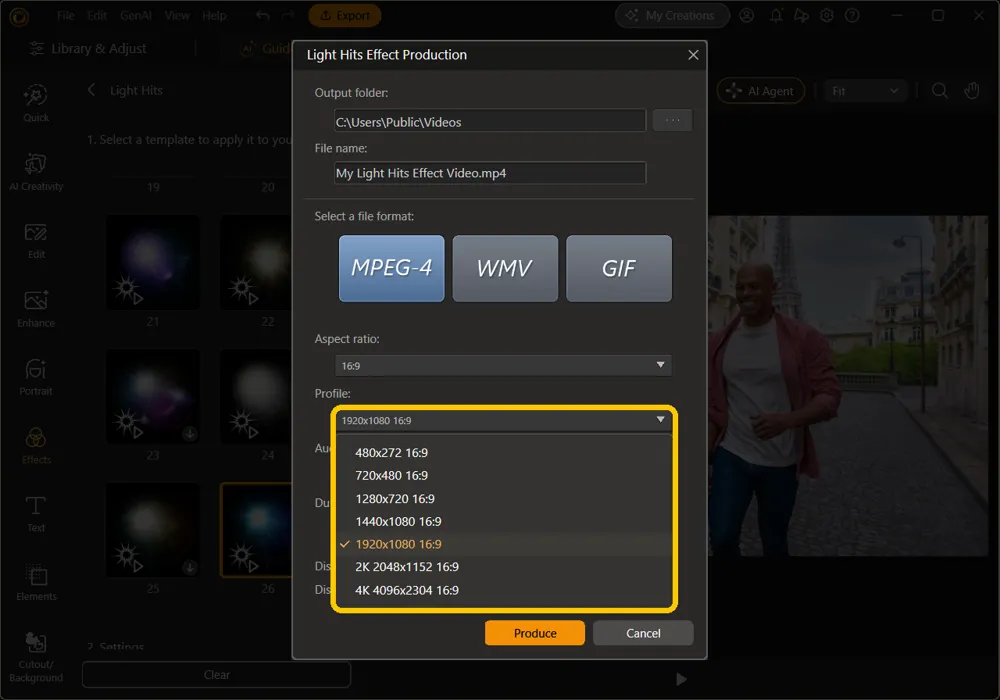Screen dimensions: 1000x700
Task: Open the Quick tool in sidebar
Action: 36,103
